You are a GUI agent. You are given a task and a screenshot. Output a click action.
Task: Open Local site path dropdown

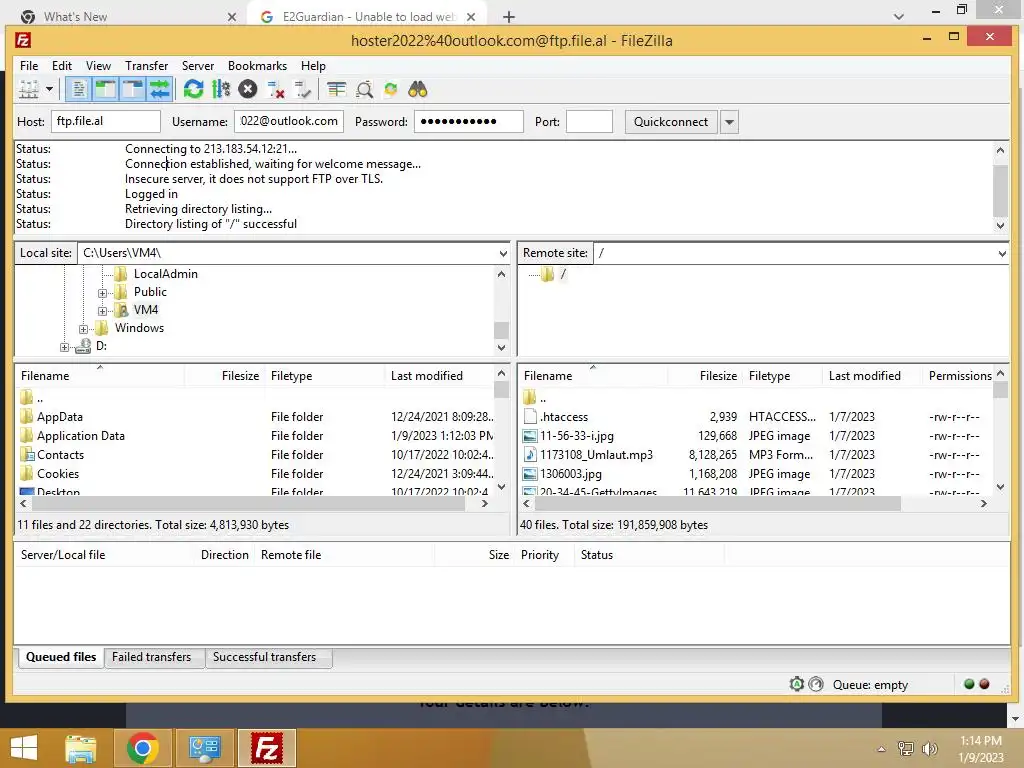(x=503, y=253)
